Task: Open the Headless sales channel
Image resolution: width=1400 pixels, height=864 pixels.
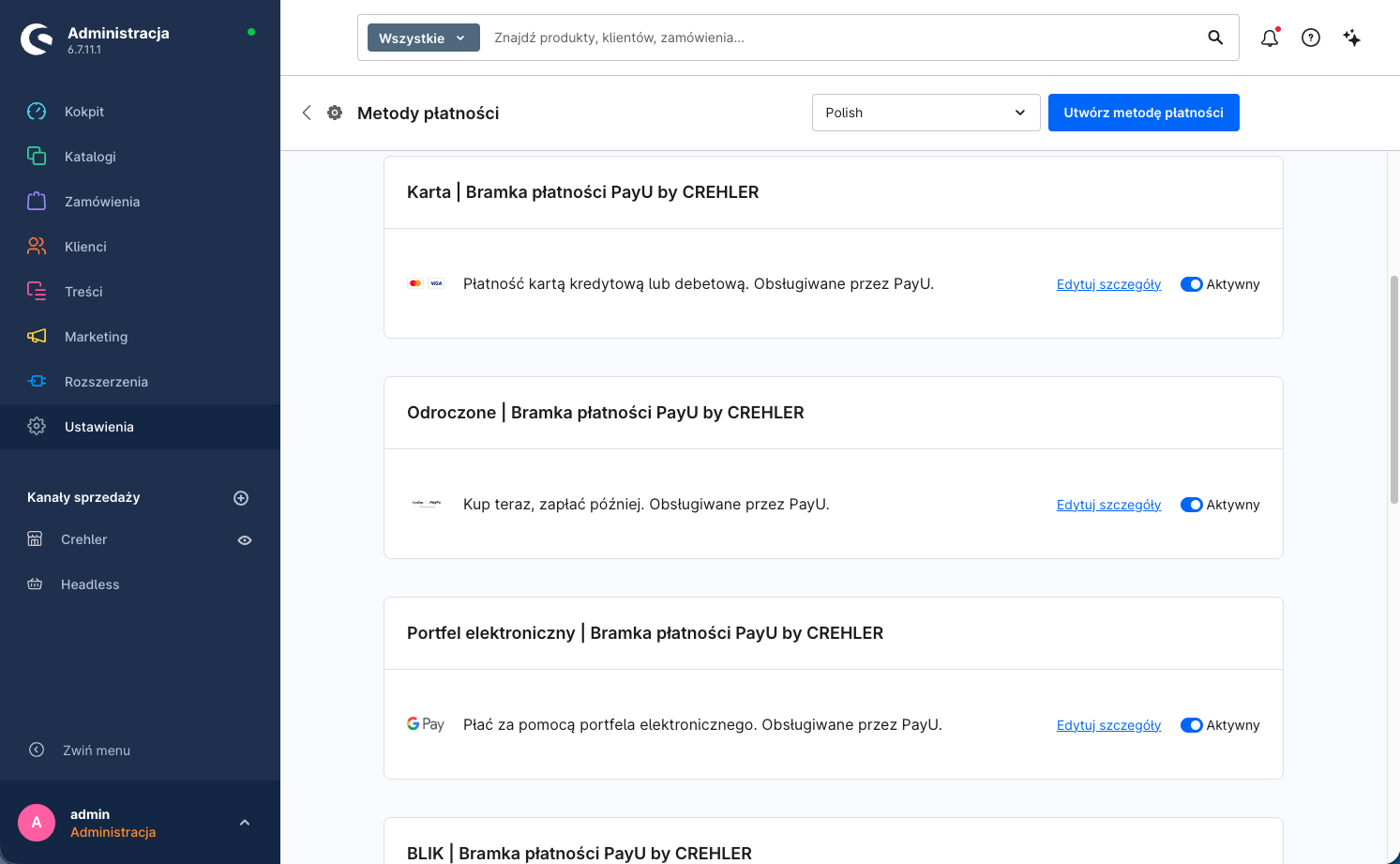Action: click(90, 584)
